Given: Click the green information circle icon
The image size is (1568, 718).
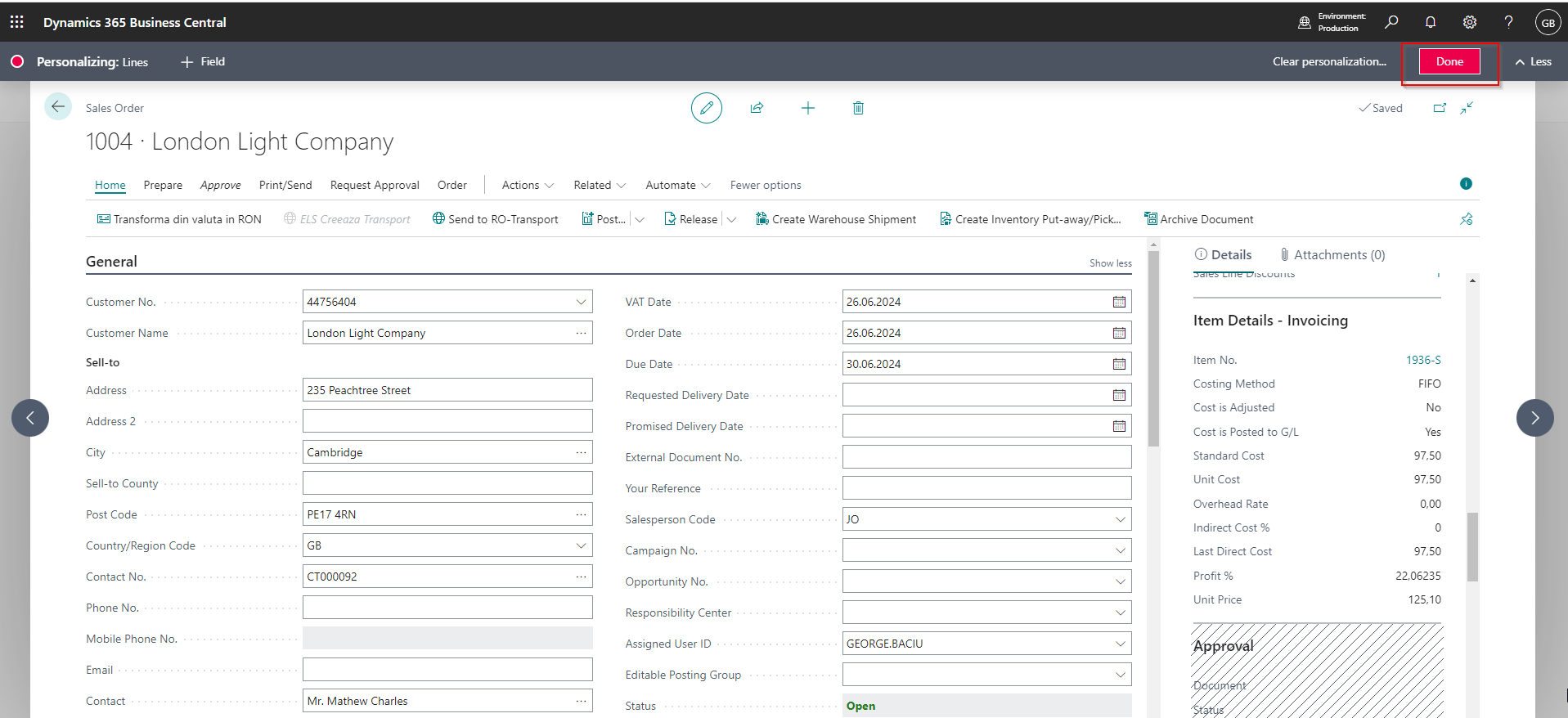Looking at the screenshot, I should click(x=1466, y=184).
